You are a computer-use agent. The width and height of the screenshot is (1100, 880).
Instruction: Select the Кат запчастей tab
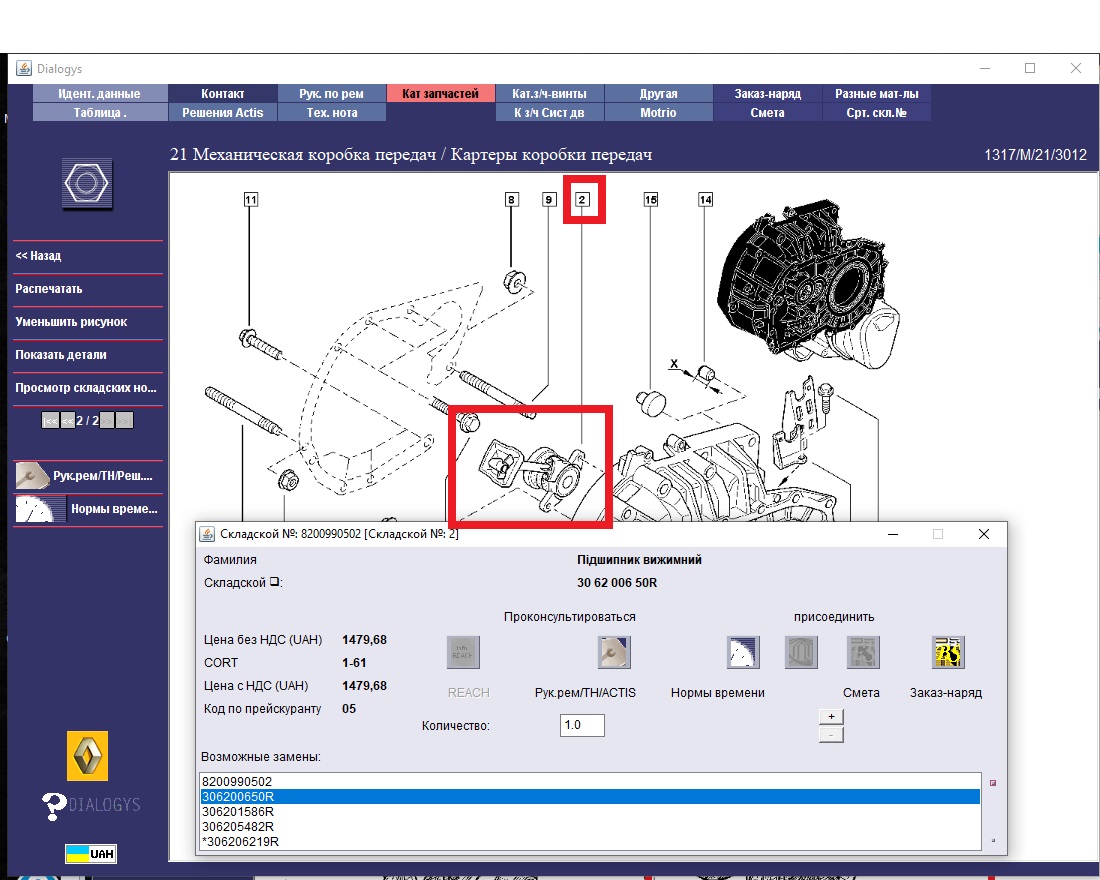pos(441,93)
